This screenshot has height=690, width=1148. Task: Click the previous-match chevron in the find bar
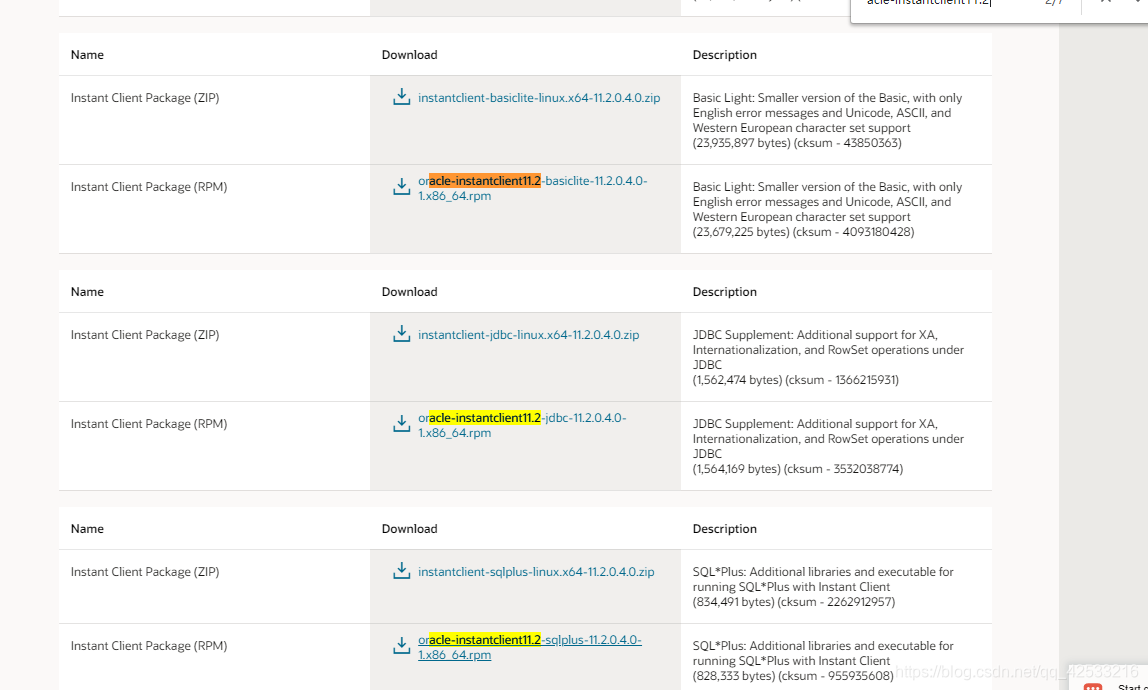(1105, 3)
